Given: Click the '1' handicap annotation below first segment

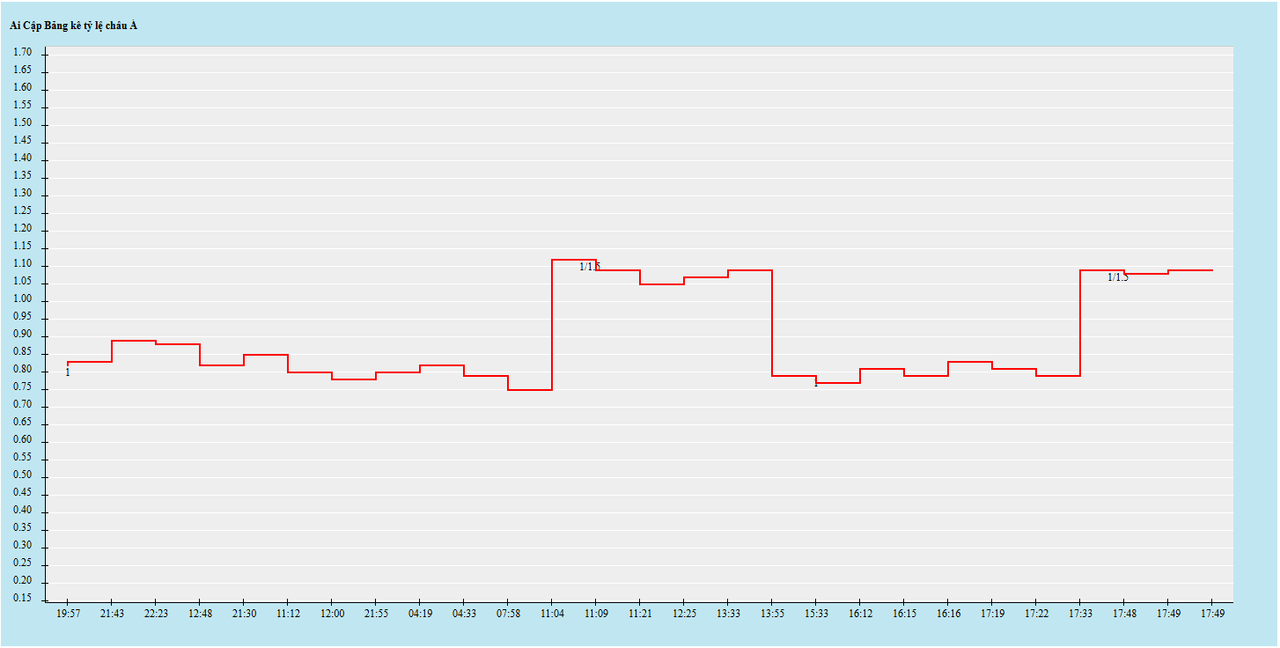Looking at the screenshot, I should coord(68,373).
